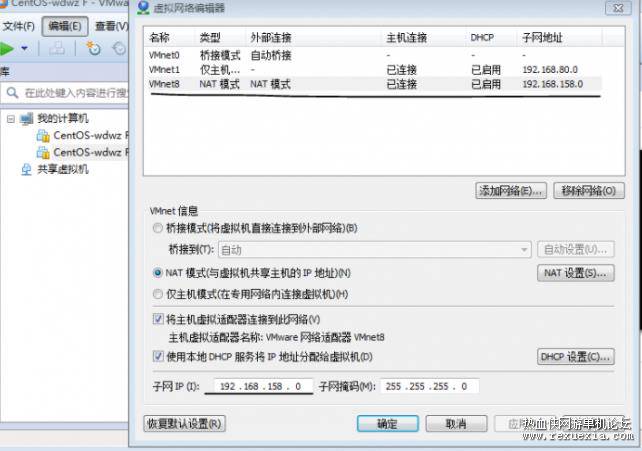The width and height of the screenshot is (642, 451).
Task: Toggle 使用本地 DHCP 服务 checkbox
Action: (x=158, y=356)
